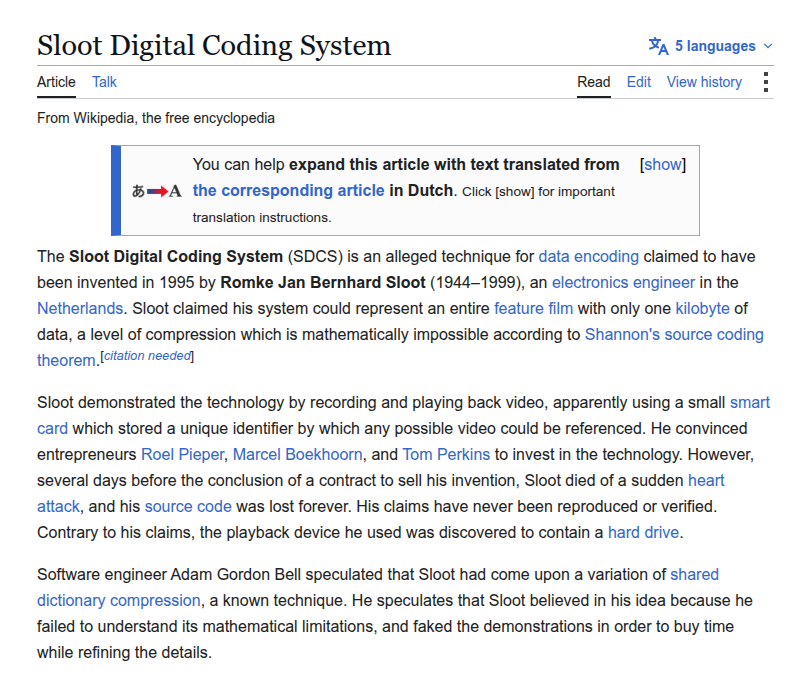790x690 pixels.
Task: Expand the 5 languages dropdown chevron
Action: pos(768,46)
